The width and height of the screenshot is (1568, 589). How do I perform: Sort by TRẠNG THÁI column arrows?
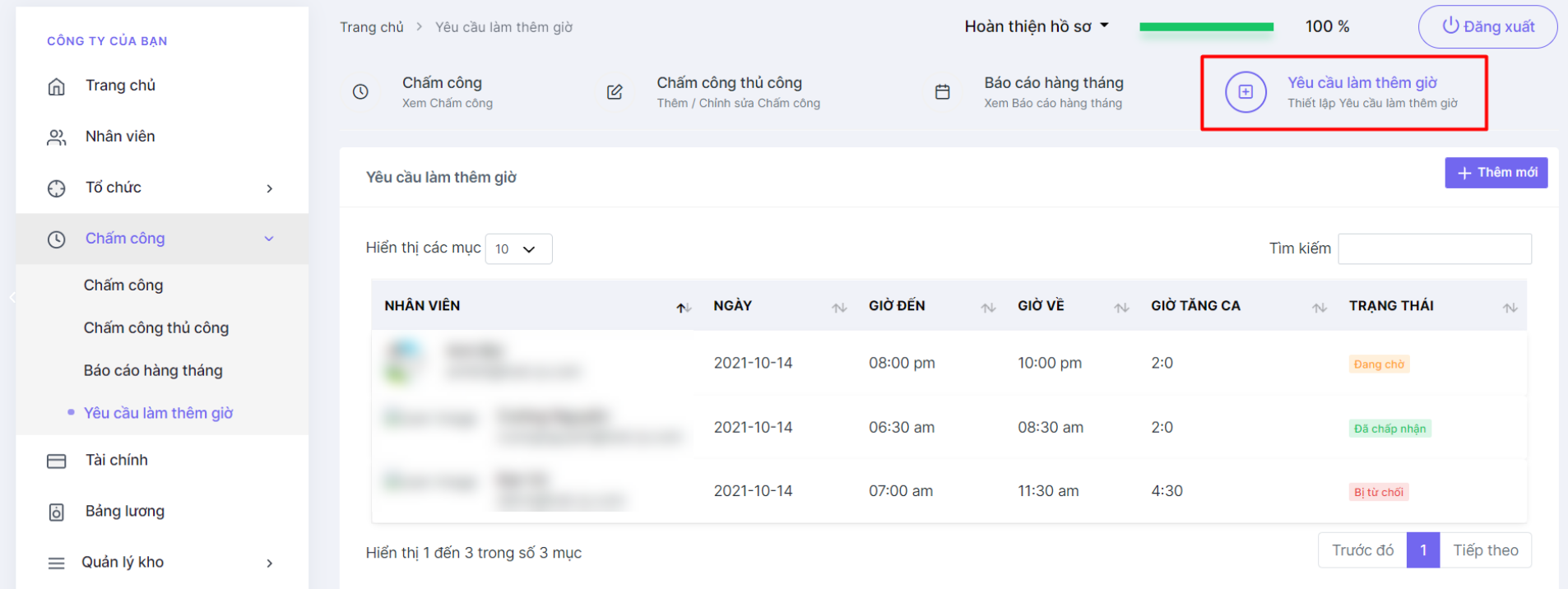1510,308
